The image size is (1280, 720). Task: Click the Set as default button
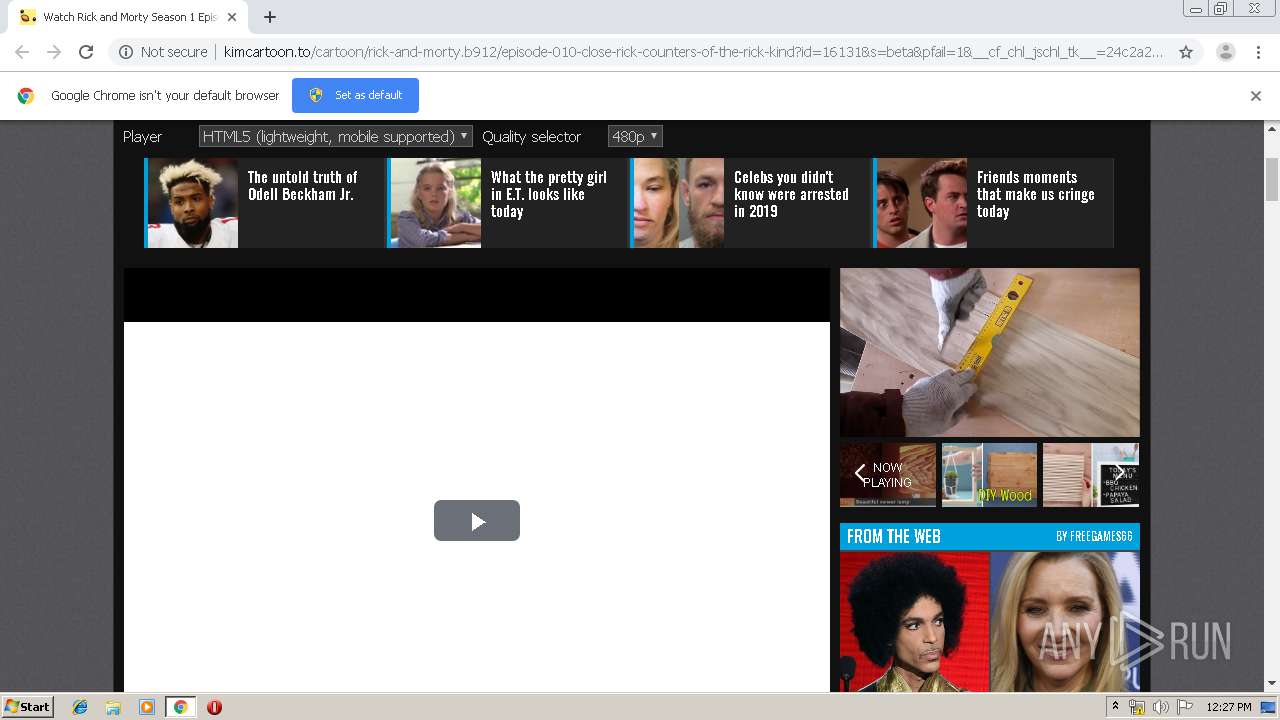(355, 95)
